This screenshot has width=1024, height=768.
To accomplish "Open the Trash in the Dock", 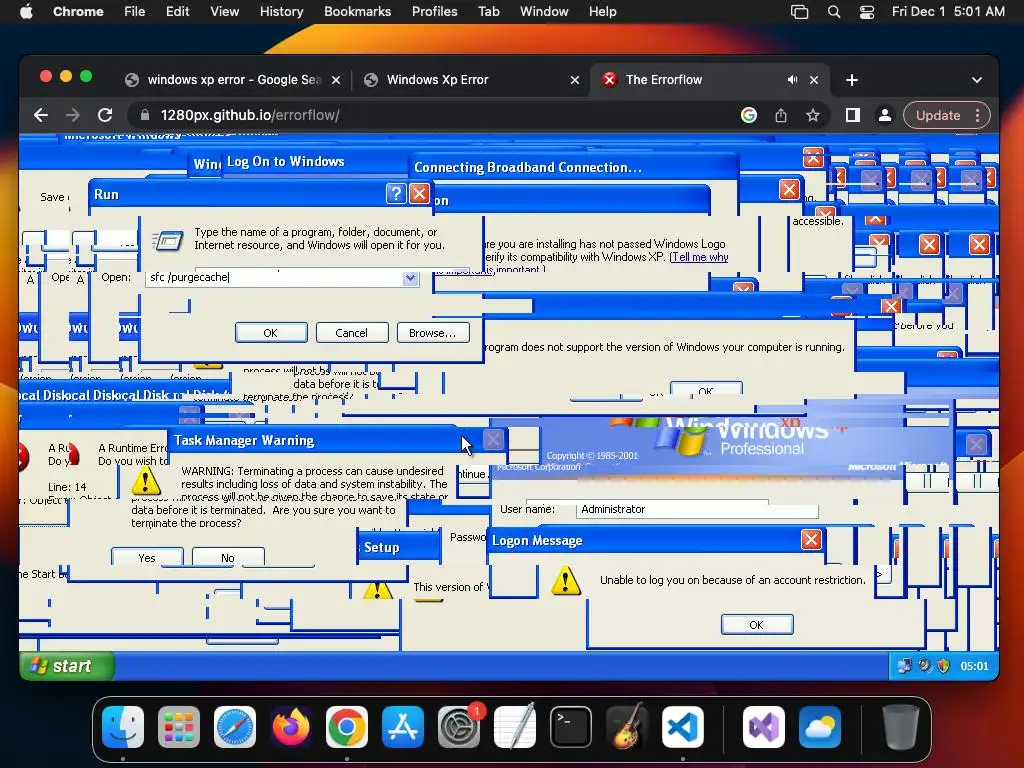I will click(x=901, y=727).
